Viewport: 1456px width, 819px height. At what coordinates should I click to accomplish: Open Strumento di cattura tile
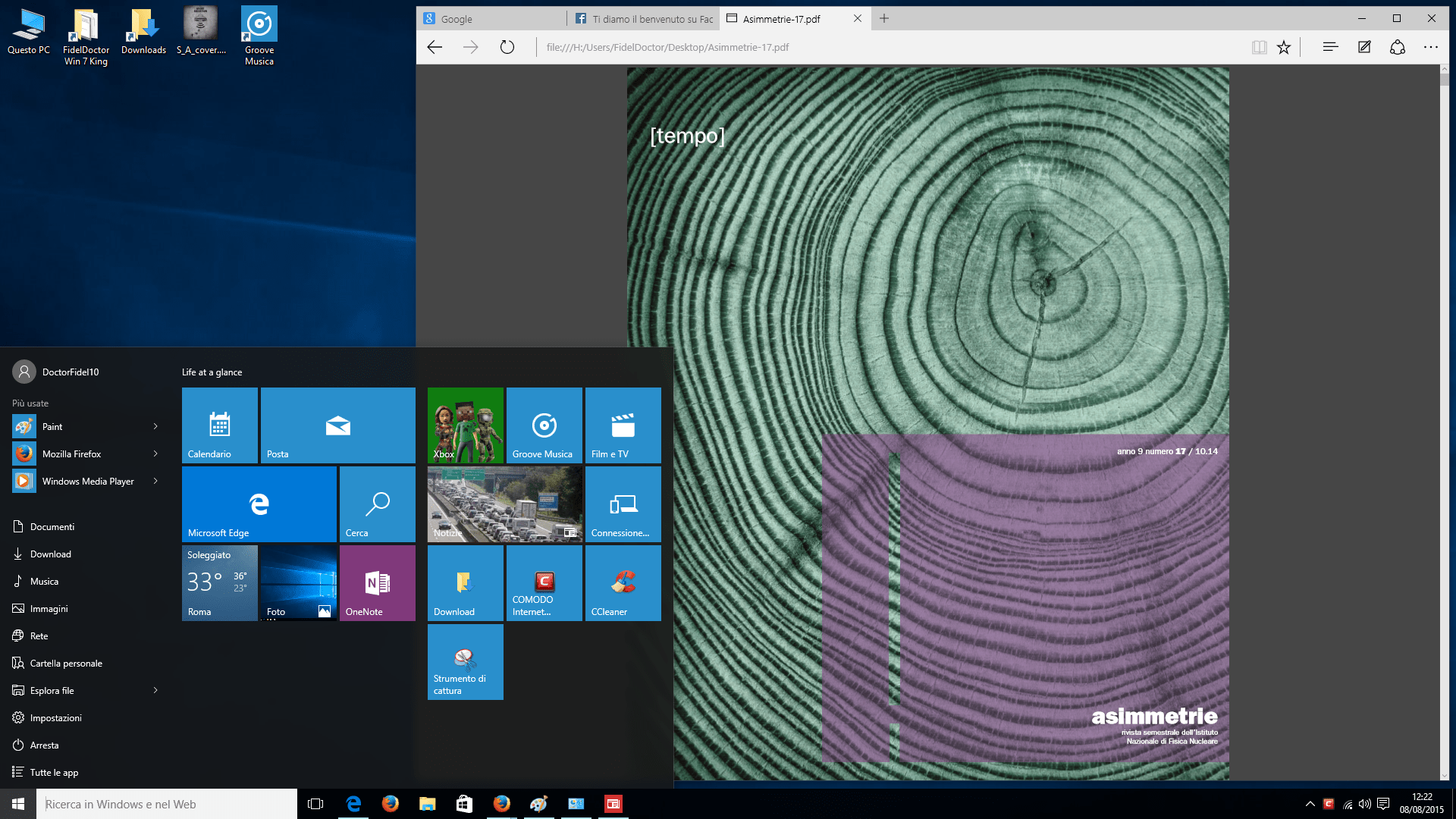[x=466, y=662]
